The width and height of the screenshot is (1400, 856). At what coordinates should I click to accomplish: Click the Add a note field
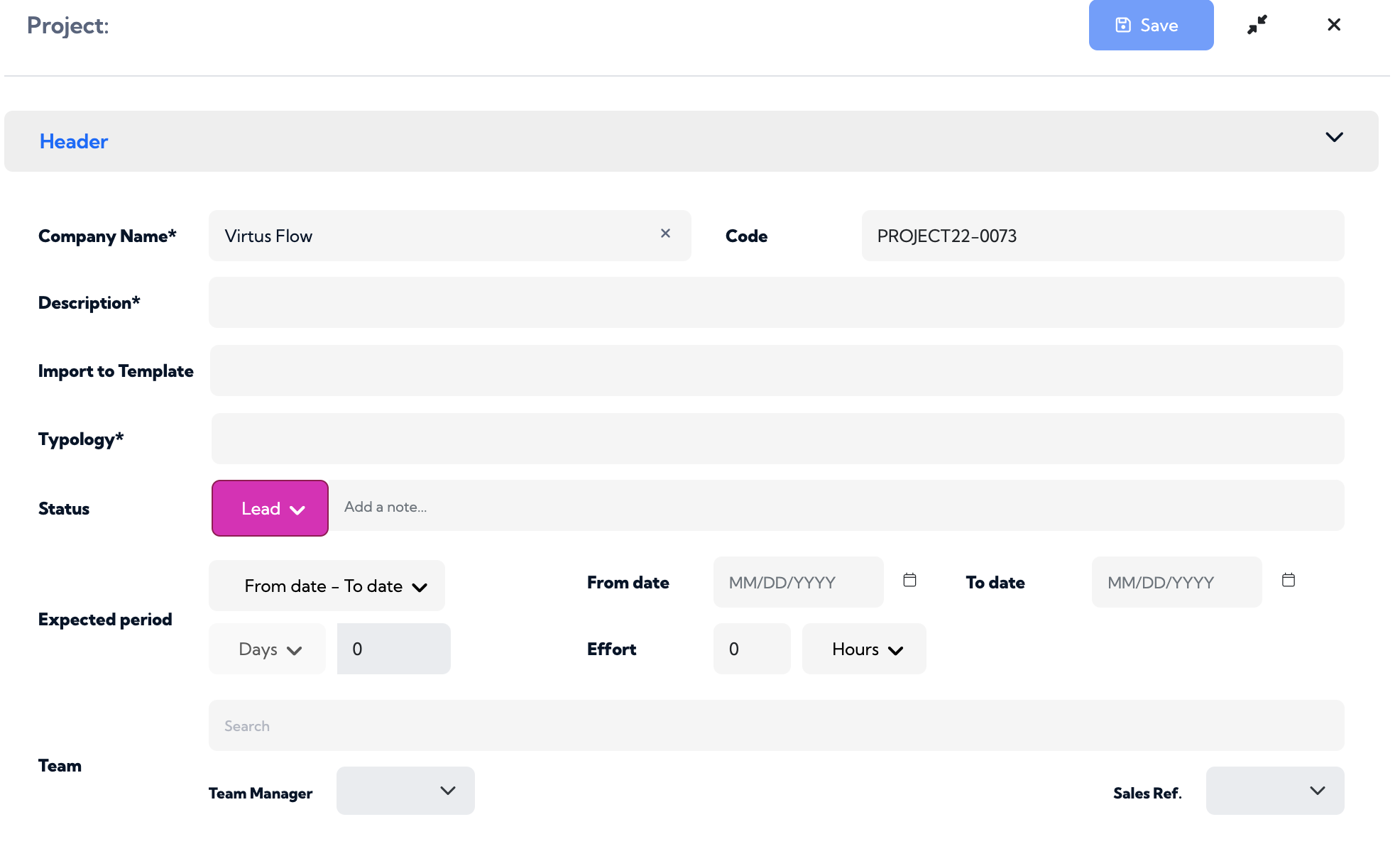point(836,506)
